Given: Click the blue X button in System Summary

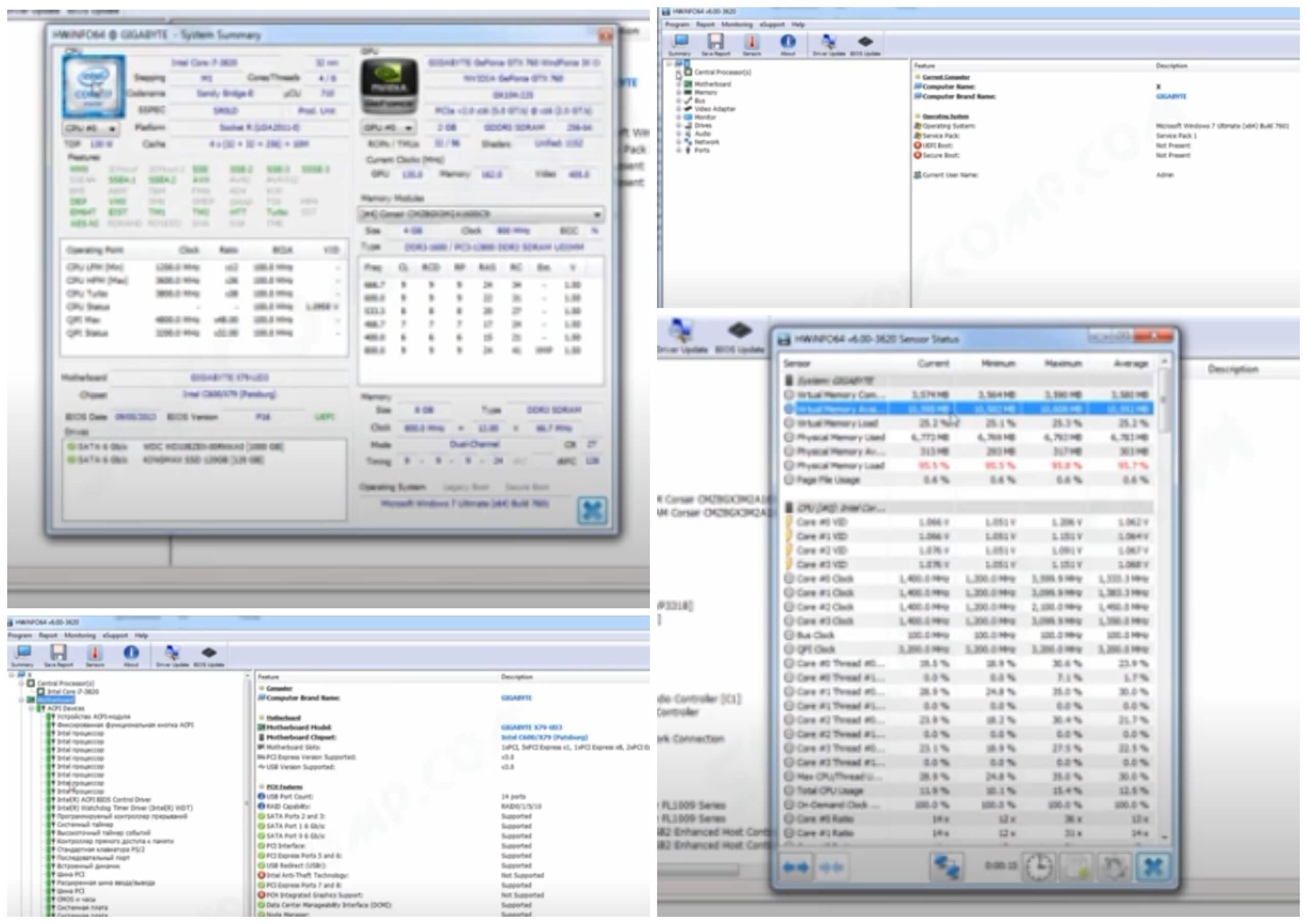Looking at the screenshot, I should [x=592, y=511].
